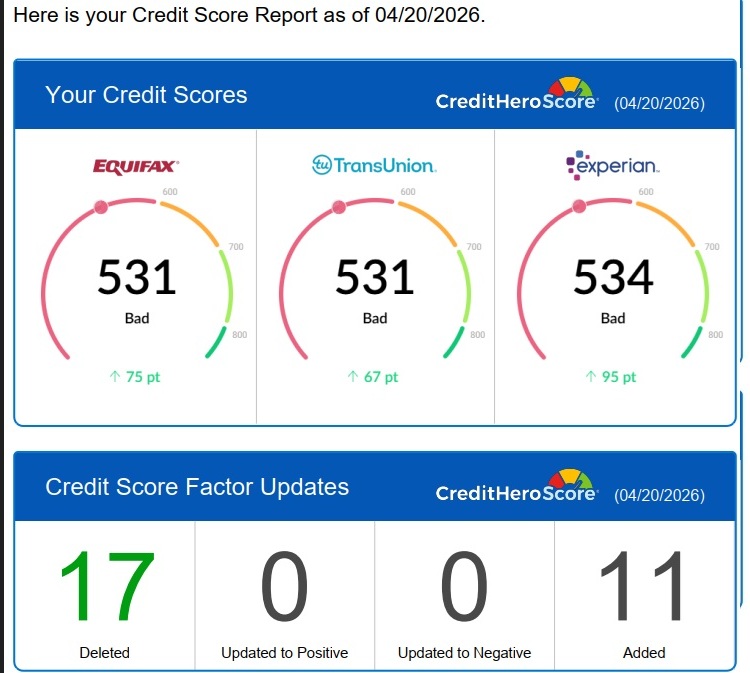Click the Your Credit Scores heading
The height and width of the screenshot is (673, 750).
point(146,95)
